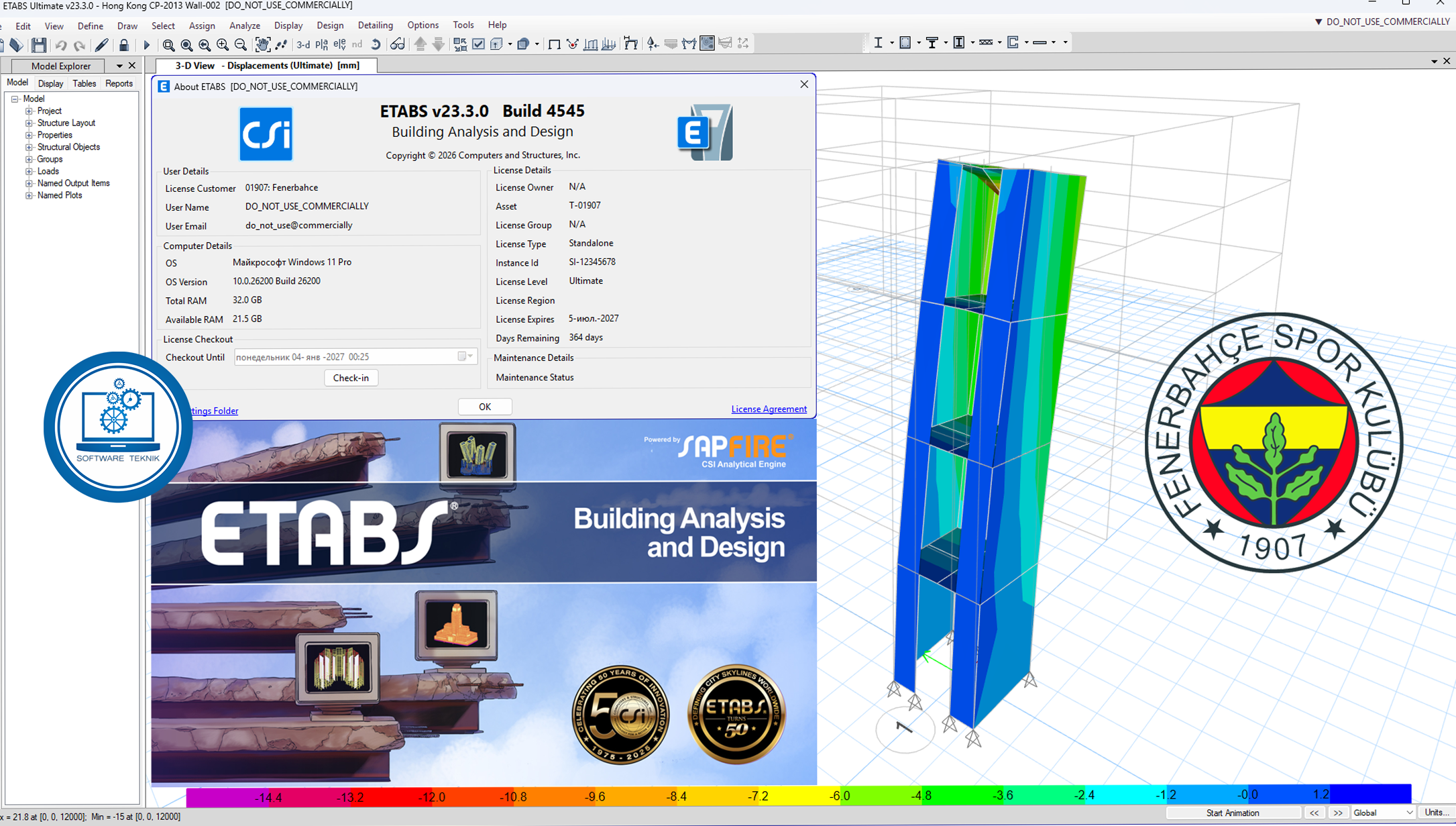The width and height of the screenshot is (1456, 826).
Task: Click the Zoom Out minus magnifier
Action: 241,45
